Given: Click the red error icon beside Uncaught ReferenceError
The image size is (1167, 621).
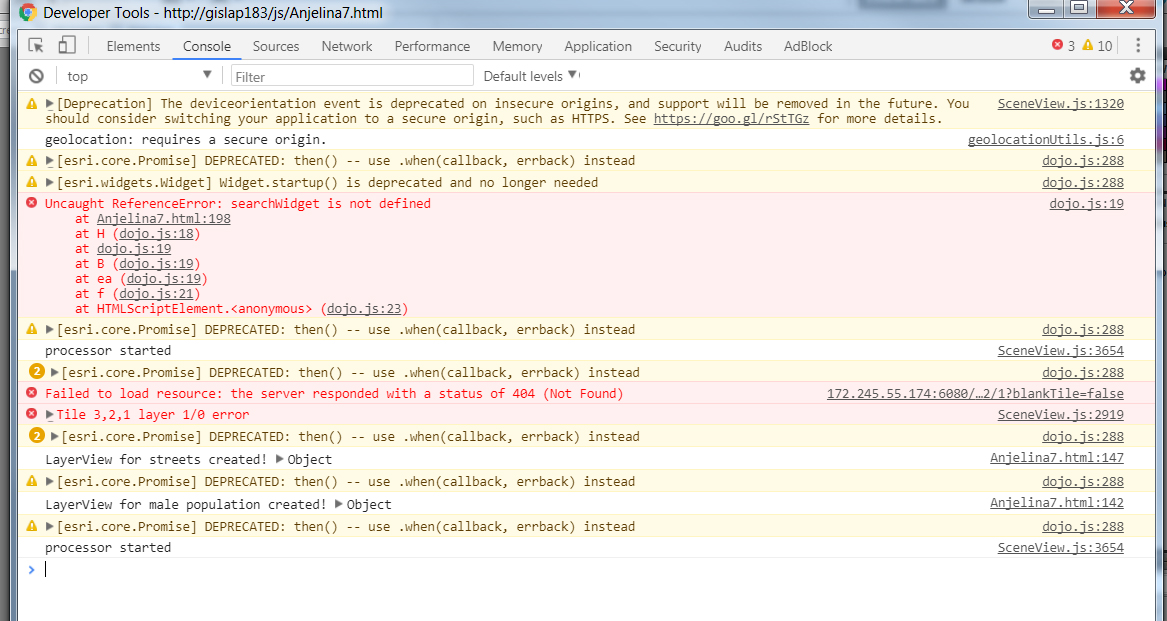Looking at the screenshot, I should coord(32,204).
